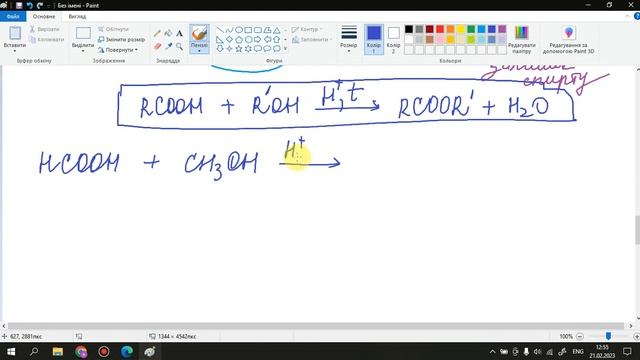Open the Windows Start menu
The width and height of the screenshot is (640, 360).
click(11, 351)
